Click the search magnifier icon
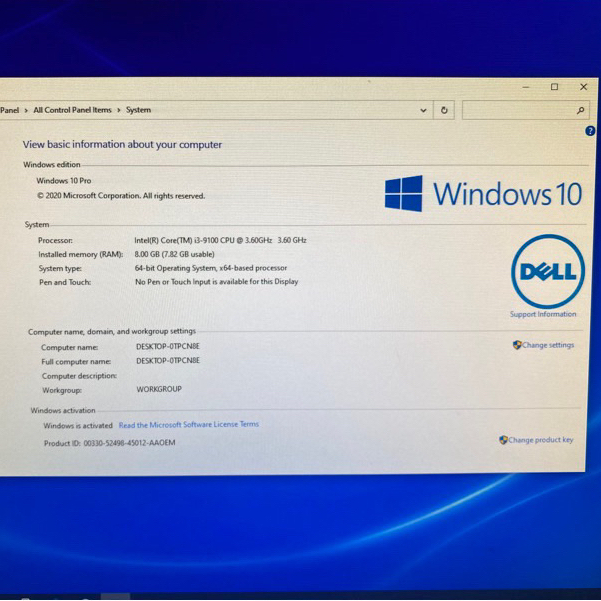Screen dimensions: 601x601 click(x=580, y=111)
